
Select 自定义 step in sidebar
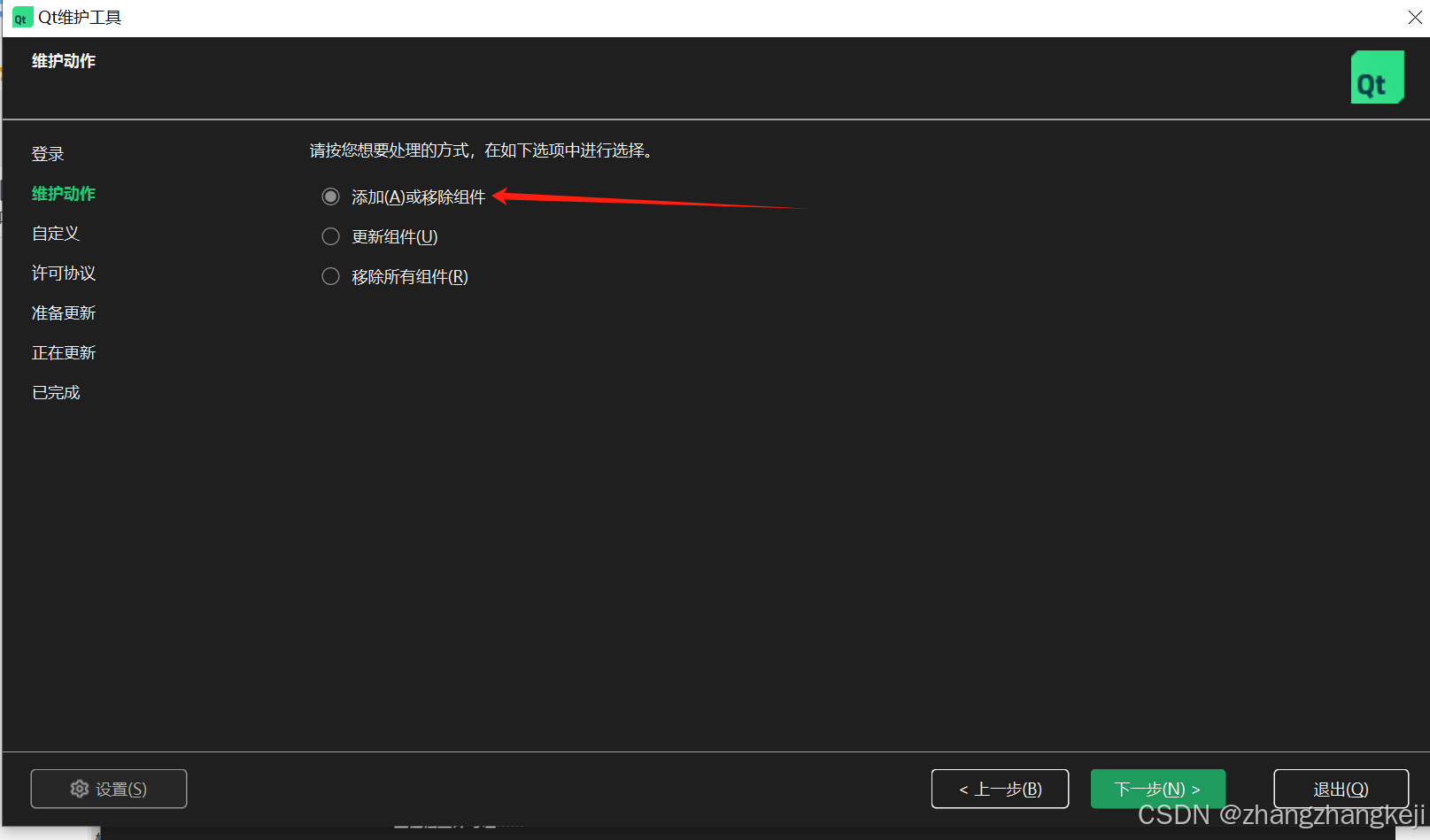click(x=56, y=234)
